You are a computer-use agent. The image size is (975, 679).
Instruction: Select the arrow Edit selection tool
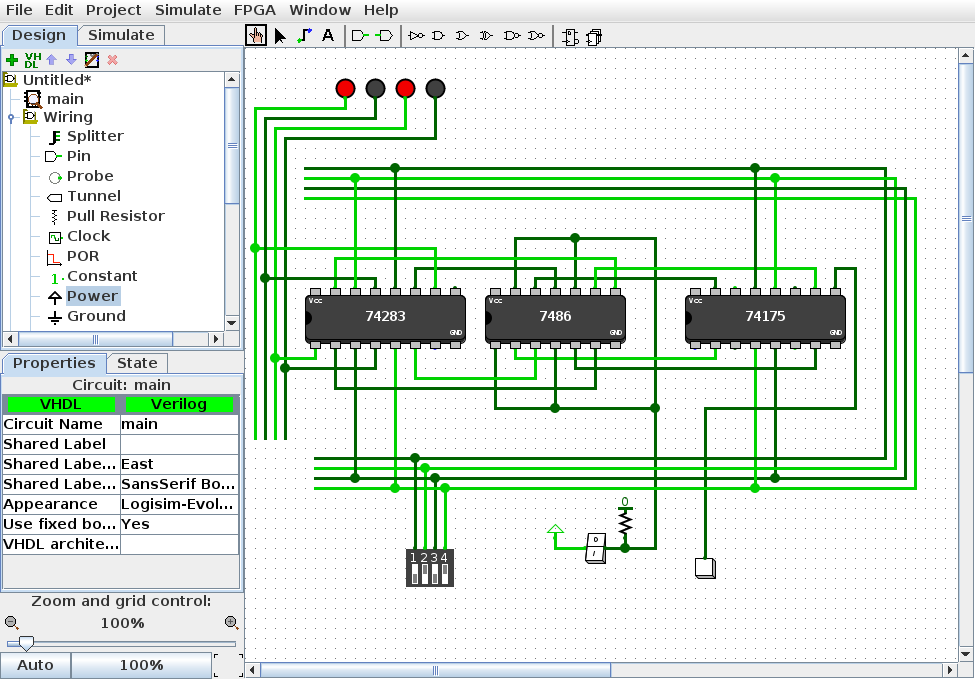pos(280,36)
